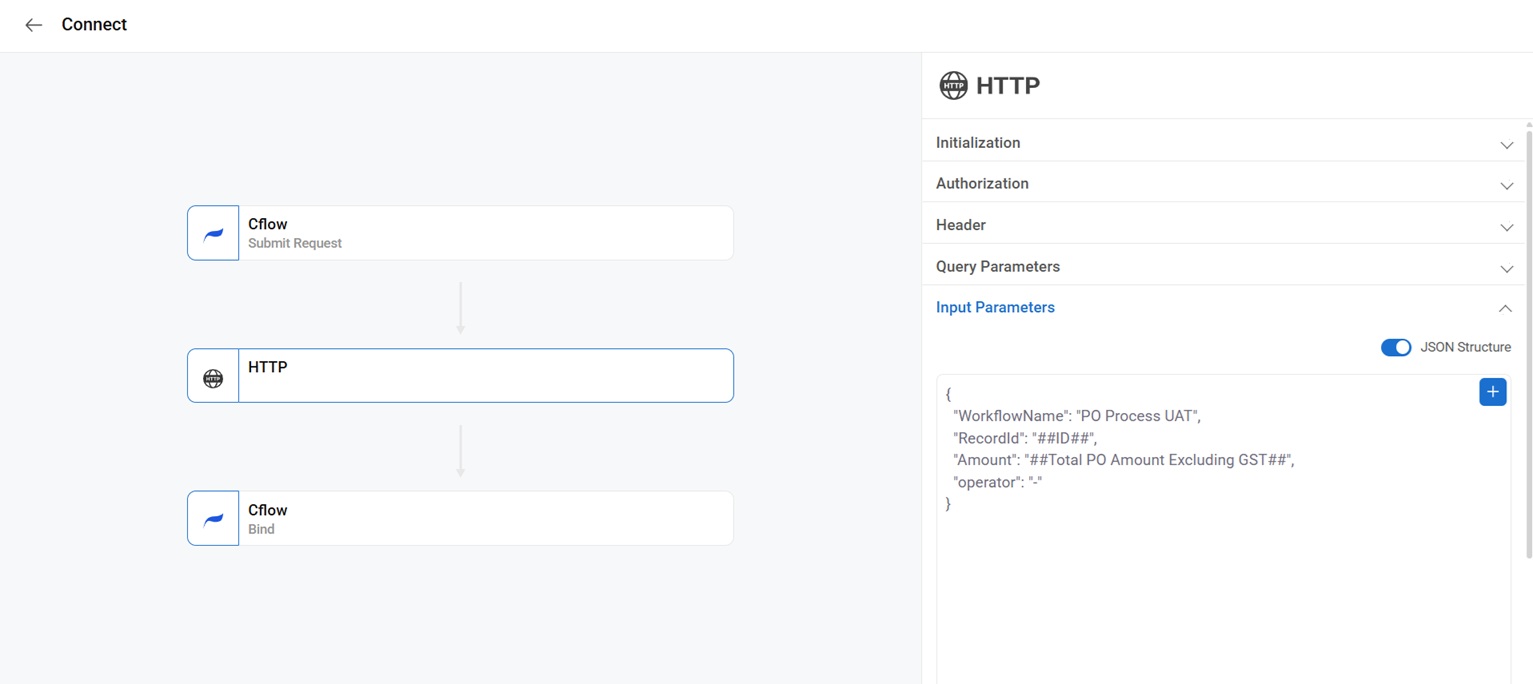Expand the Initialization section chevron
This screenshot has width=1533, height=684.
pyautogui.click(x=1506, y=144)
